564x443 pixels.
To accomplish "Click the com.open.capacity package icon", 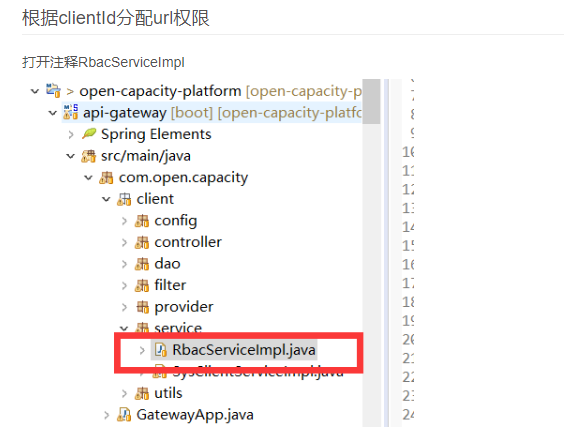I will 106,178.
